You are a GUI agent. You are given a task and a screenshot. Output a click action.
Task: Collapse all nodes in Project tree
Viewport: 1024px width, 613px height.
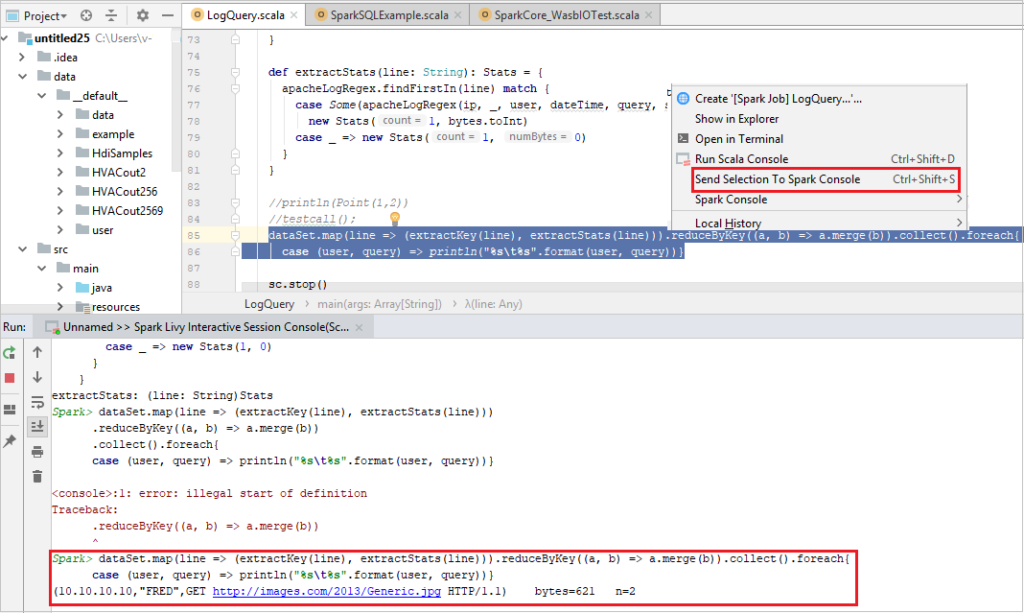pyautogui.click(x=111, y=15)
